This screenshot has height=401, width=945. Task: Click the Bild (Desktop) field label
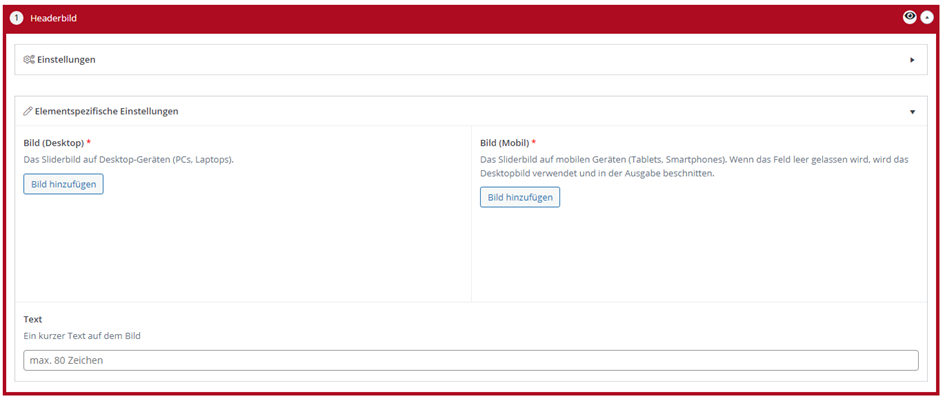pos(53,143)
